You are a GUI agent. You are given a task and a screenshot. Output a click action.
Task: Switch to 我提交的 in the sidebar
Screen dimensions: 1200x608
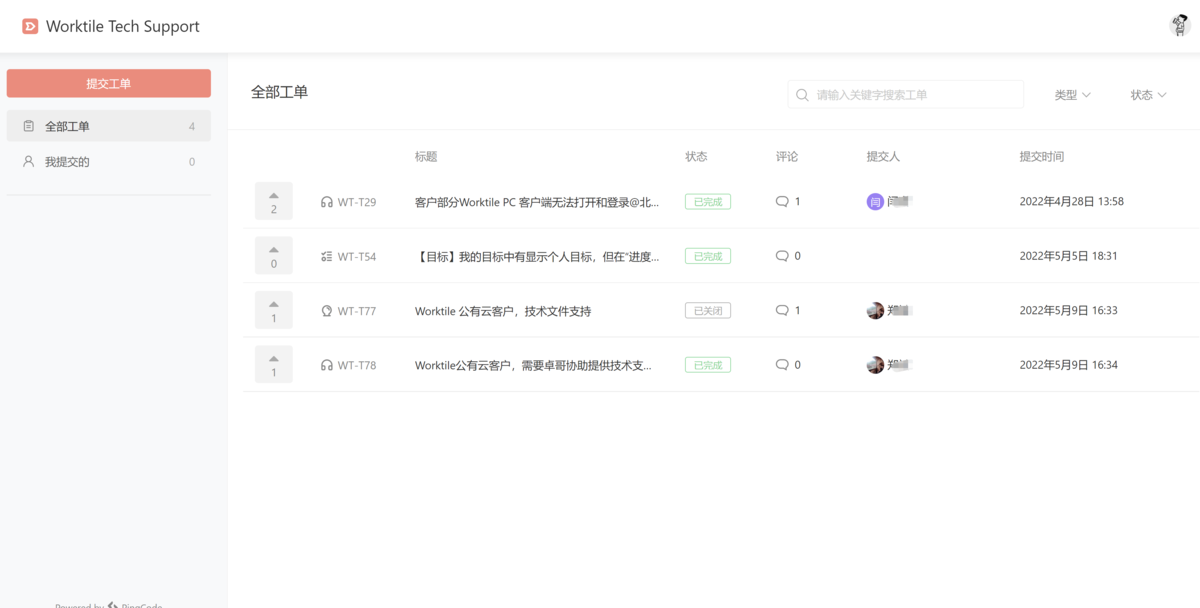108,162
